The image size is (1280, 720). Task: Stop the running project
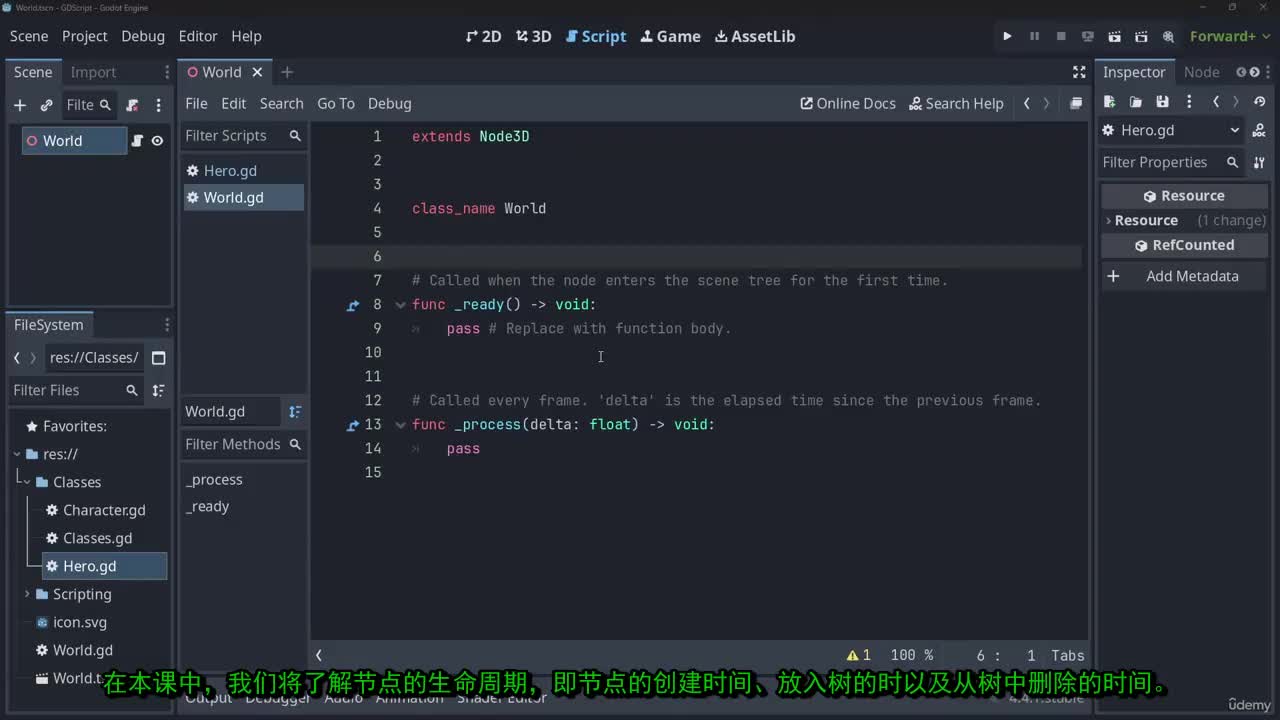(x=1061, y=36)
